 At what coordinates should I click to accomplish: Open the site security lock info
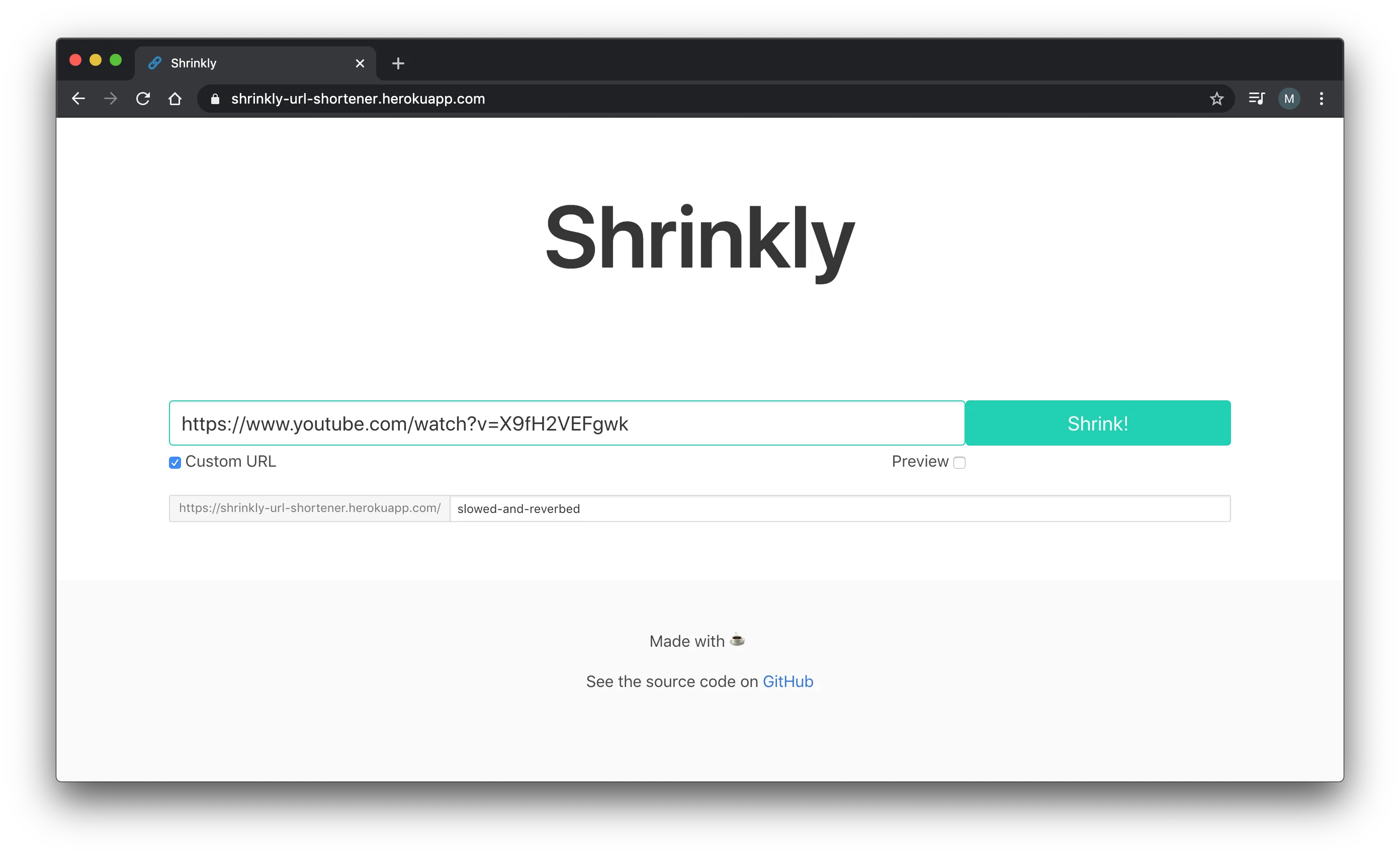(x=214, y=99)
